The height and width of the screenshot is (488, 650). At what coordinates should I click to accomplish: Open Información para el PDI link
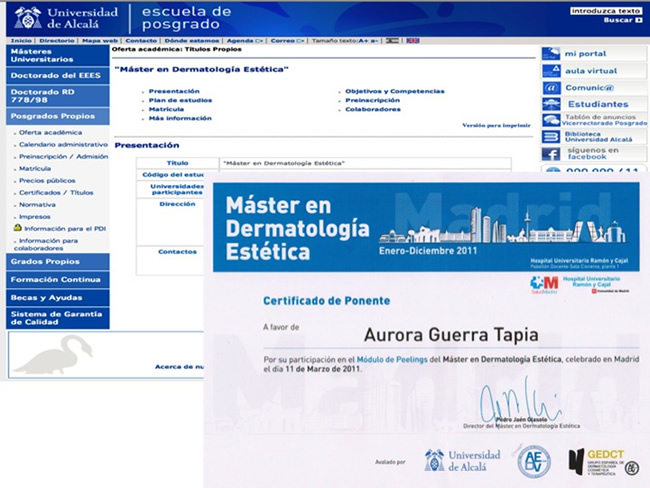(65, 228)
